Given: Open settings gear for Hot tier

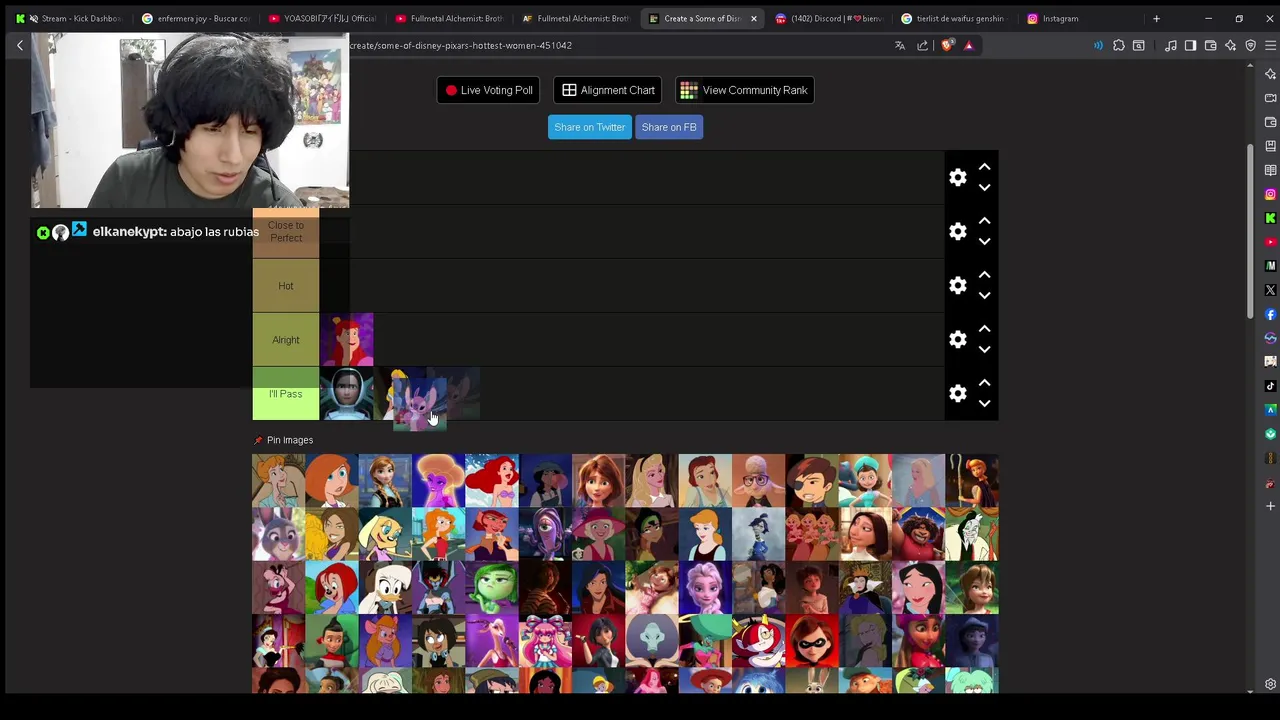Looking at the screenshot, I should tap(958, 286).
